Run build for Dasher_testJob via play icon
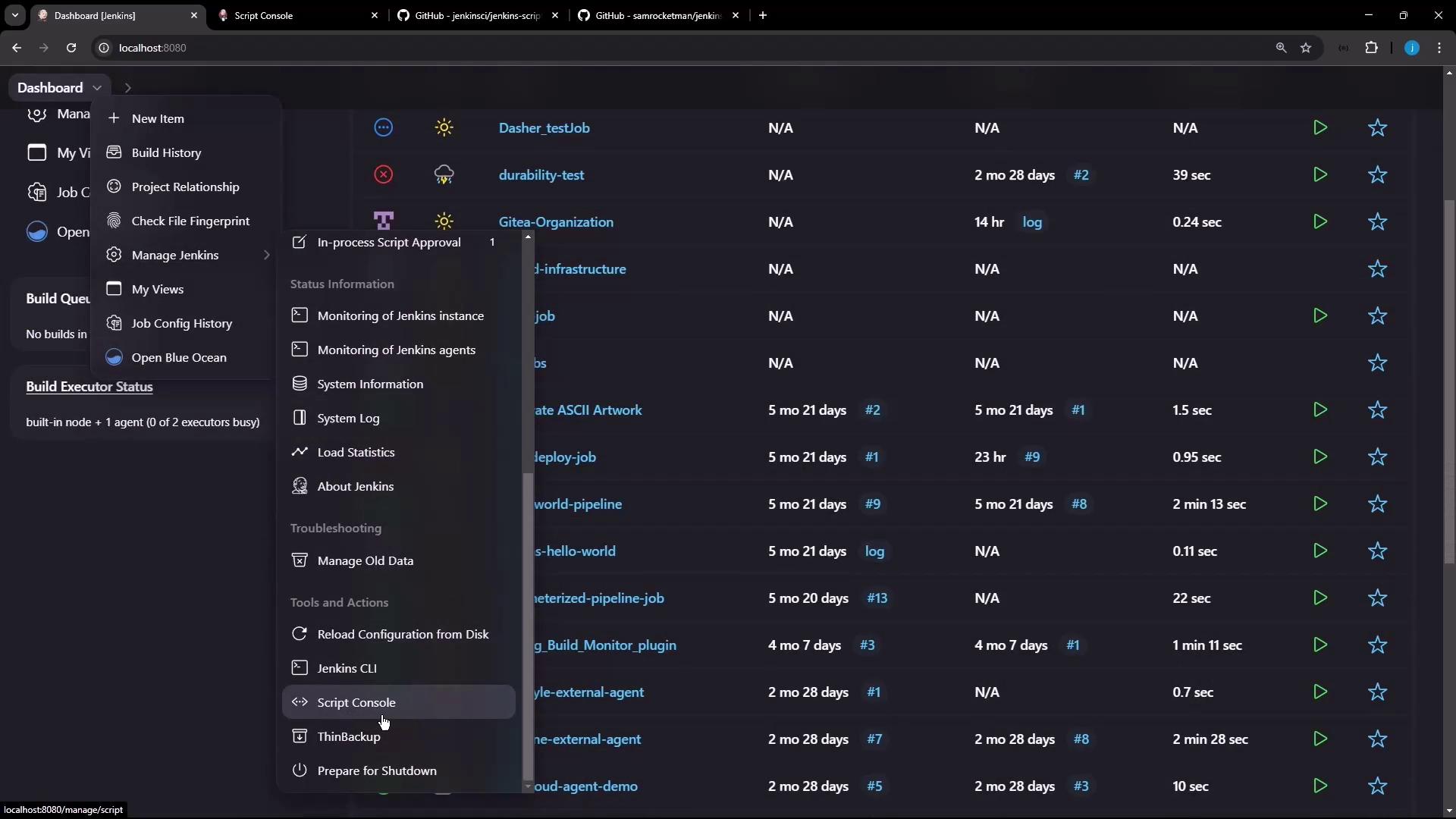This screenshot has width=1456, height=819. click(1320, 127)
